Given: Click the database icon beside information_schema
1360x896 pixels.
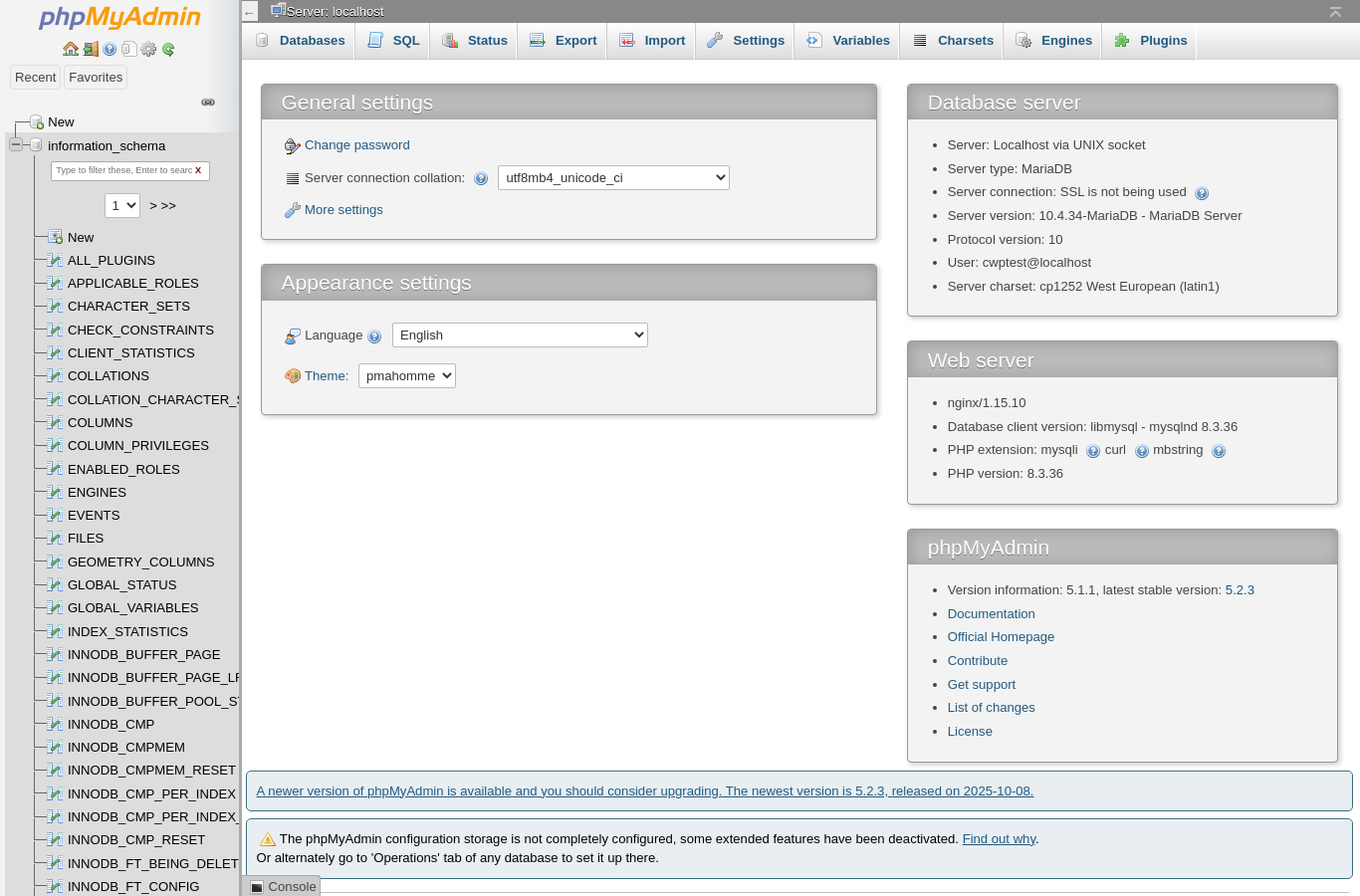Looking at the screenshot, I should pyautogui.click(x=36, y=145).
